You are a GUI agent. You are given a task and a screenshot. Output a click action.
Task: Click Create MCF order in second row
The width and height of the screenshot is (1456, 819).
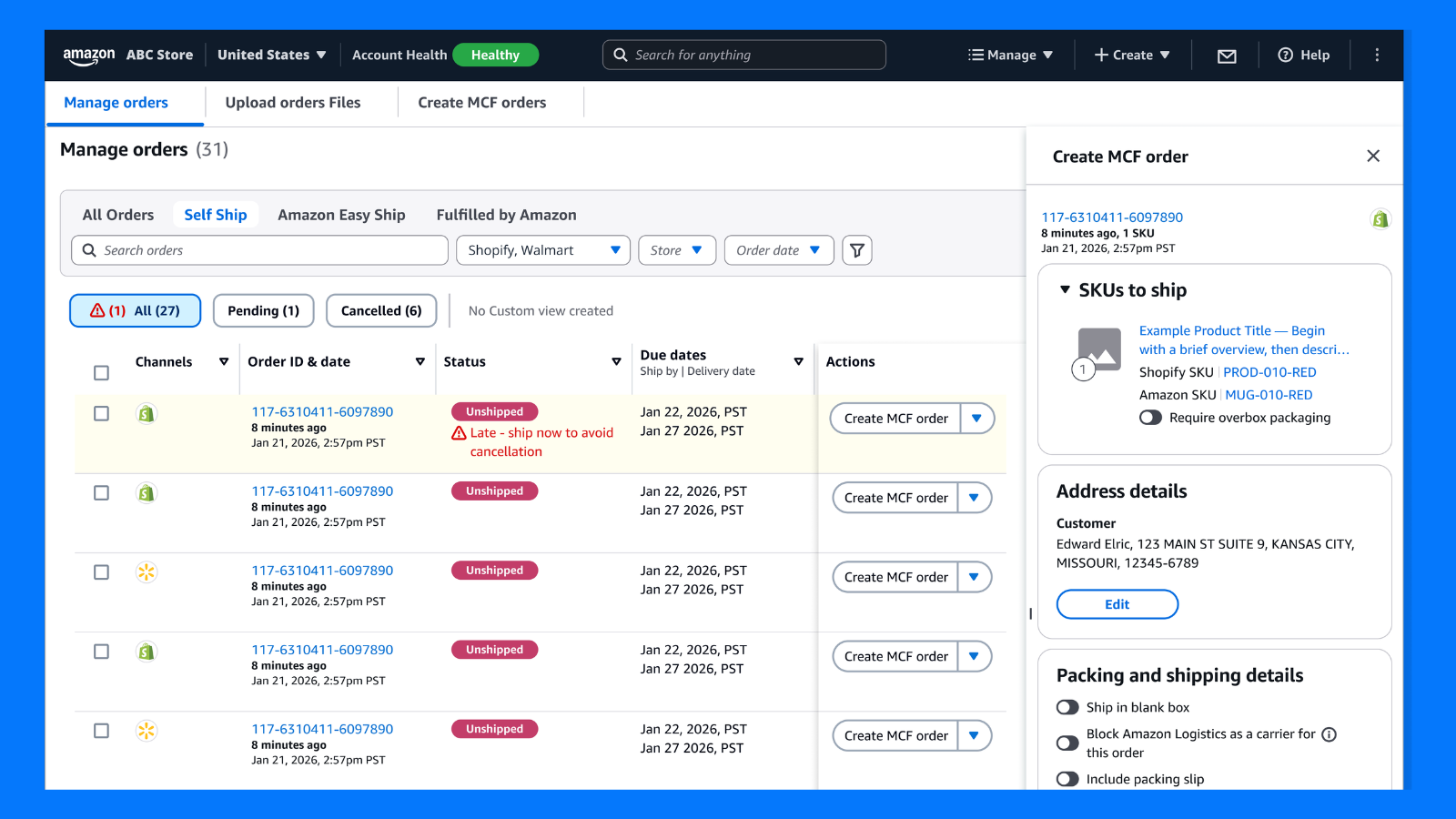[x=895, y=498]
